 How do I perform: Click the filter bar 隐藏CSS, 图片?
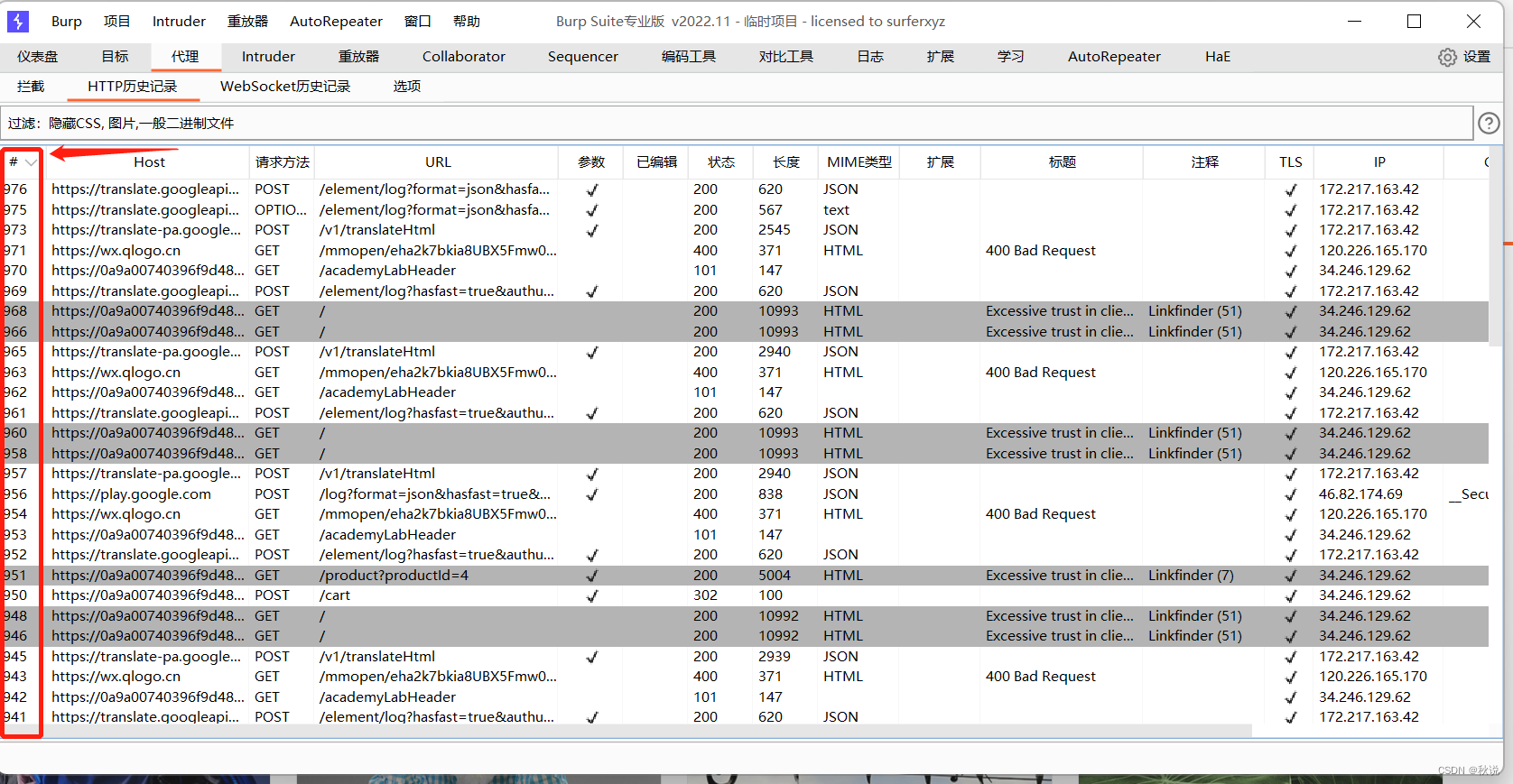(x=738, y=123)
